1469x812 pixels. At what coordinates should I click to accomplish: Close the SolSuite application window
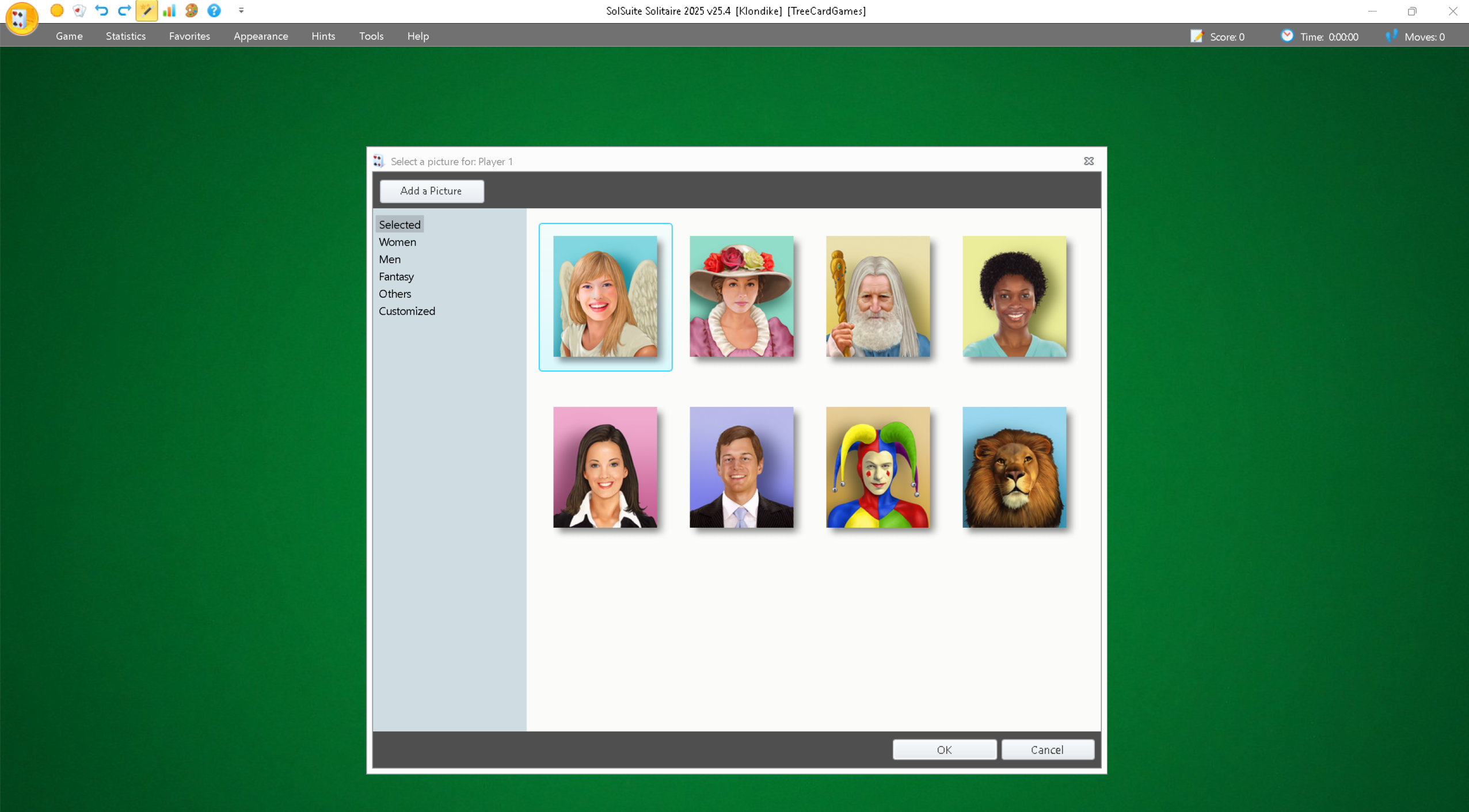(1452, 11)
